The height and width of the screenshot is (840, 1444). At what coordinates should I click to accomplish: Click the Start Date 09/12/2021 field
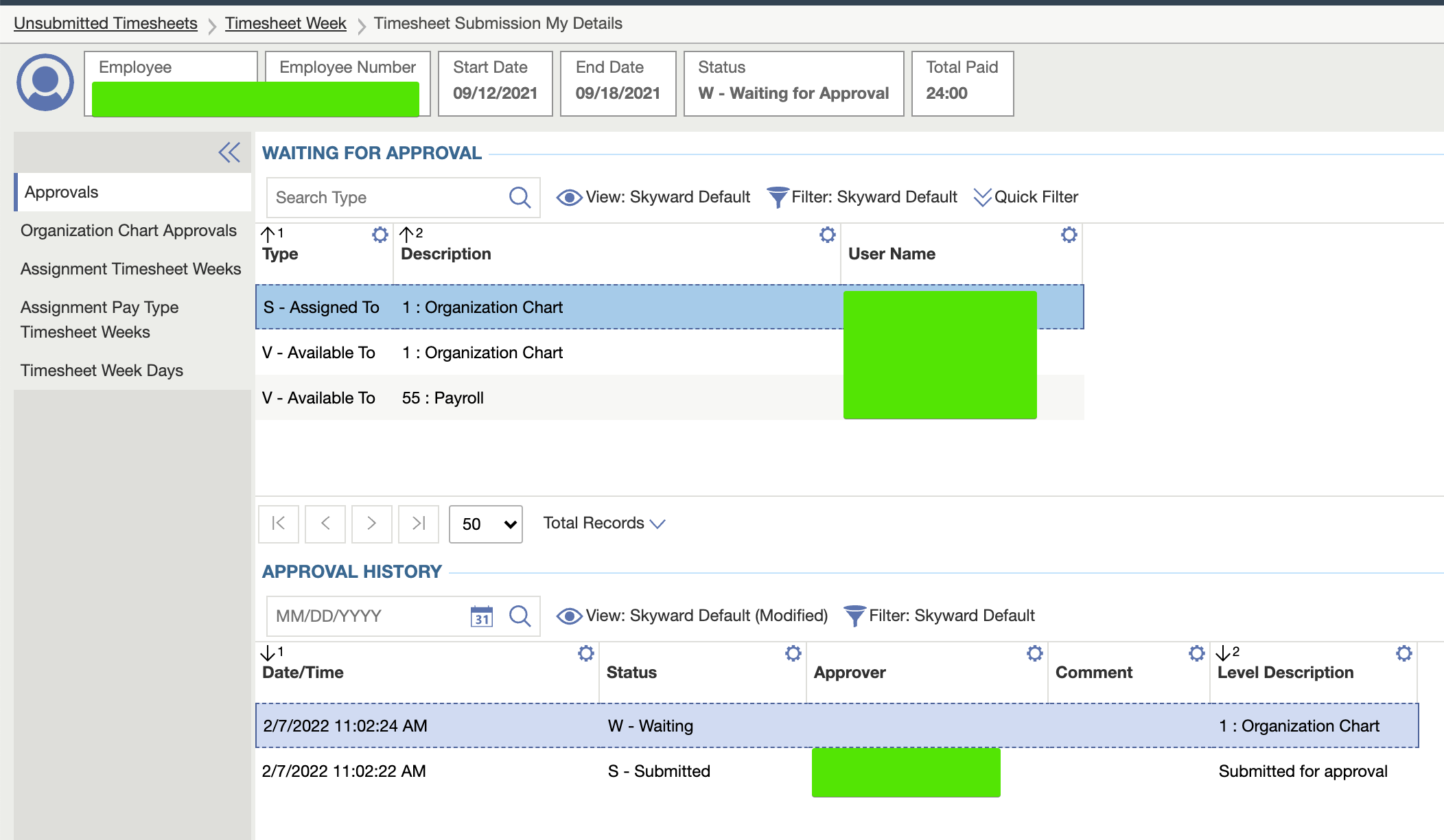(x=495, y=84)
